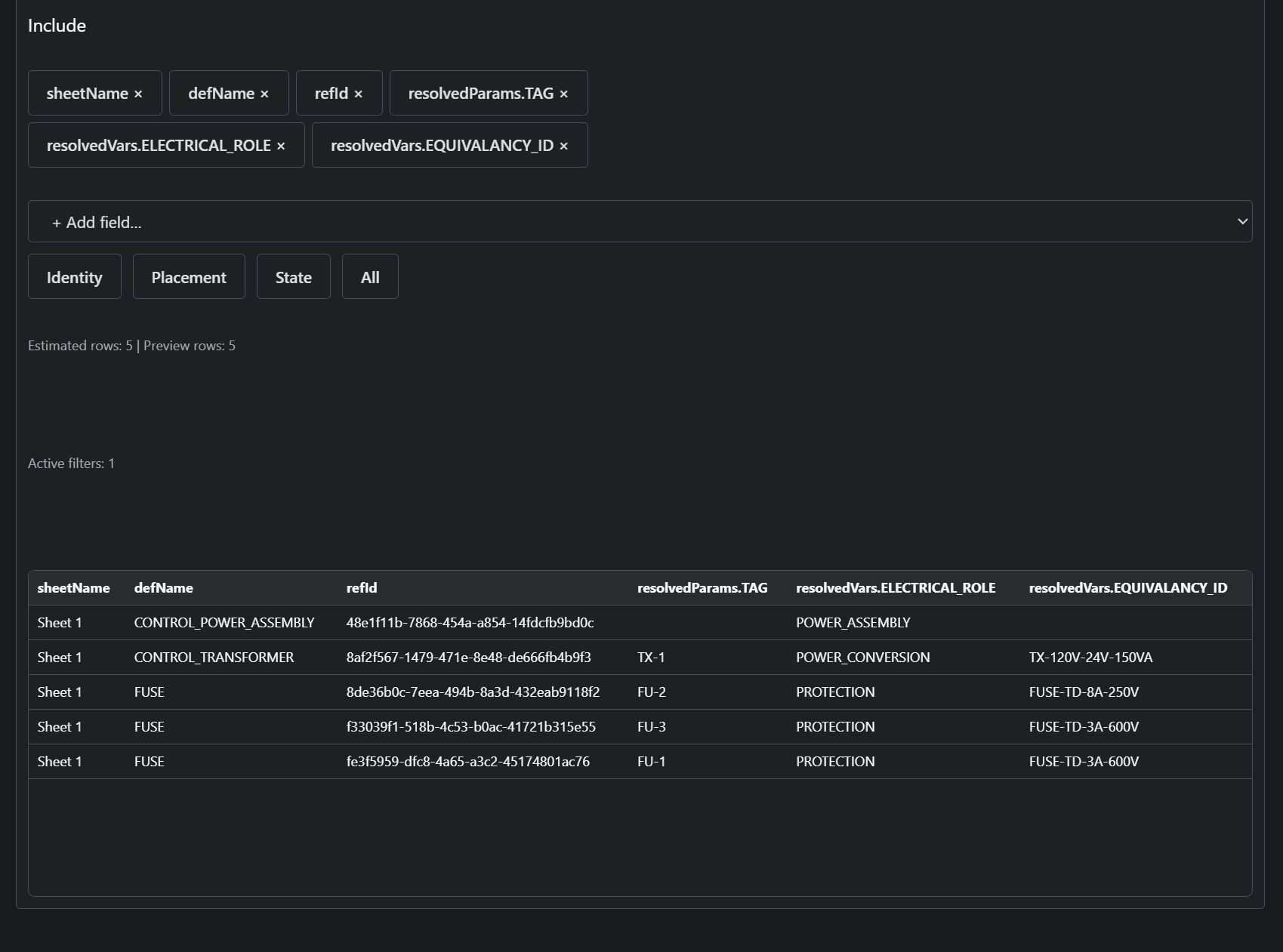Click the resolvedParams.TAG column header
The width and height of the screenshot is (1283, 952).
tap(702, 588)
